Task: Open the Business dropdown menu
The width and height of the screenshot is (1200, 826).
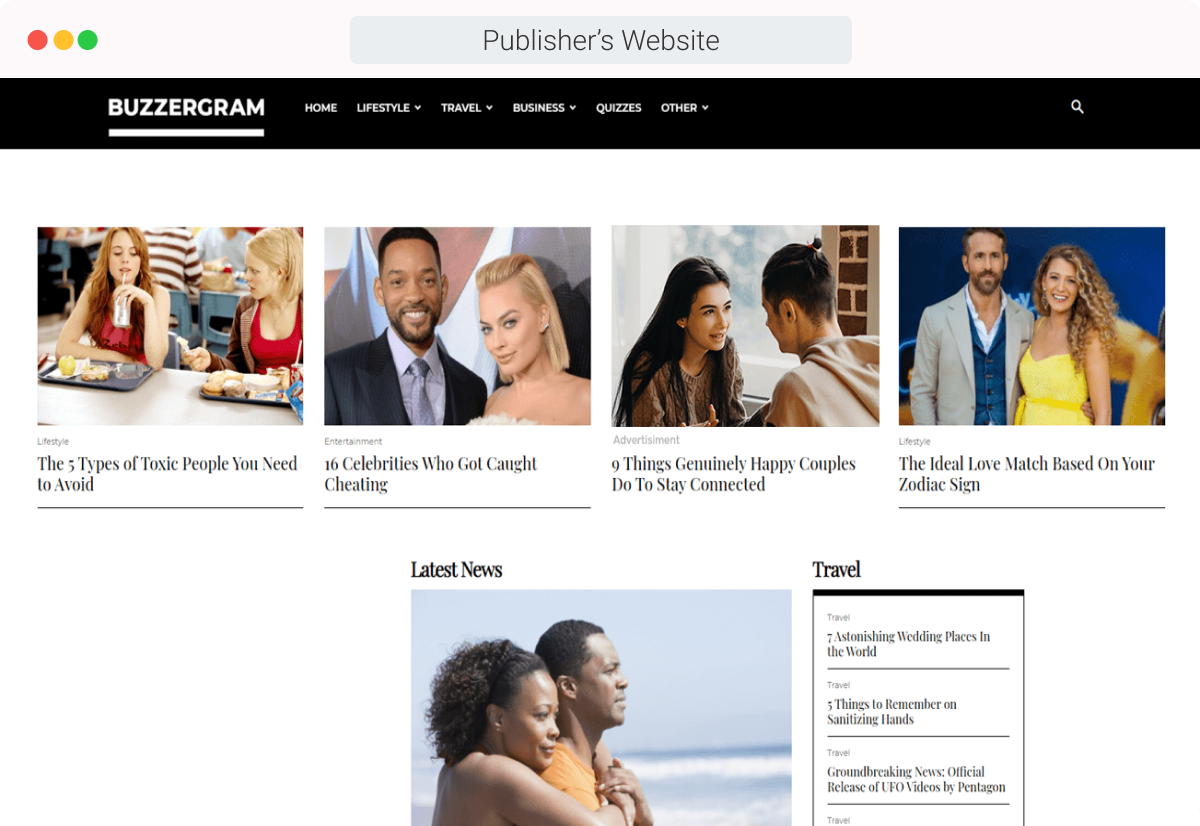Action: coord(544,108)
